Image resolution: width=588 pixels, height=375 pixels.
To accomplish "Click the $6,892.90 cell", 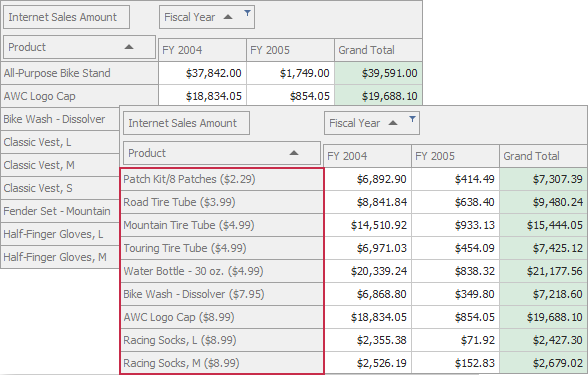I will point(368,179).
